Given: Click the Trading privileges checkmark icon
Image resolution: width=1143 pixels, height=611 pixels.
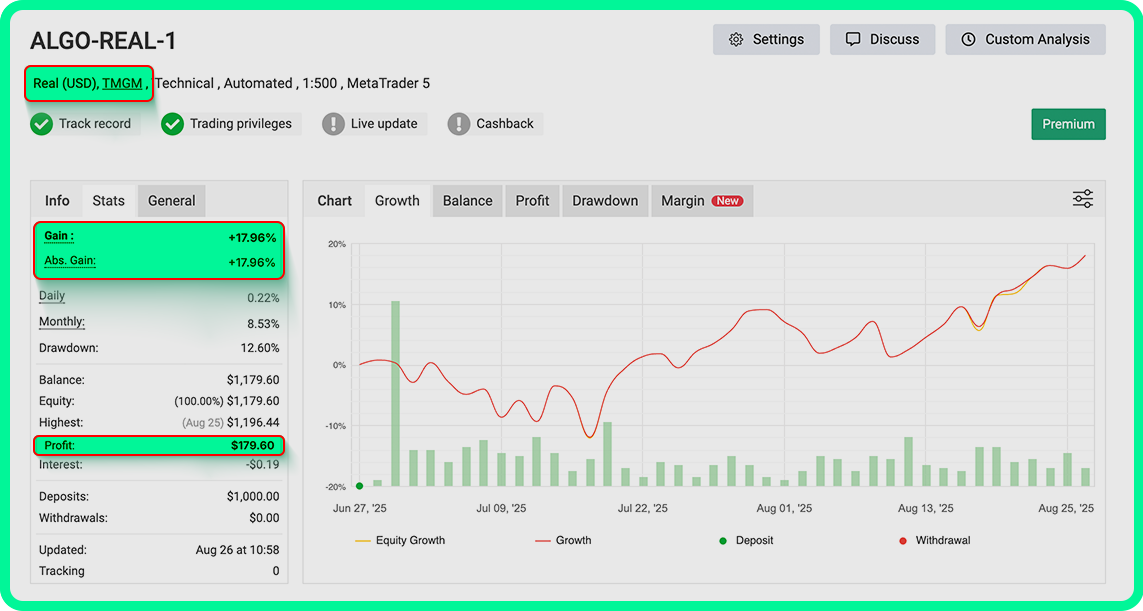Looking at the screenshot, I should coord(173,124).
